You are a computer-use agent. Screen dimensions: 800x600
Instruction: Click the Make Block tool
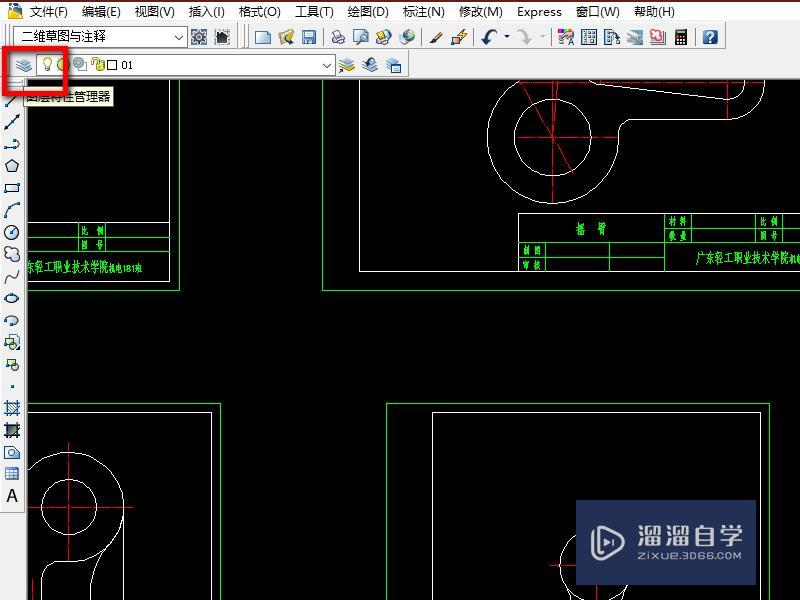(x=12, y=364)
